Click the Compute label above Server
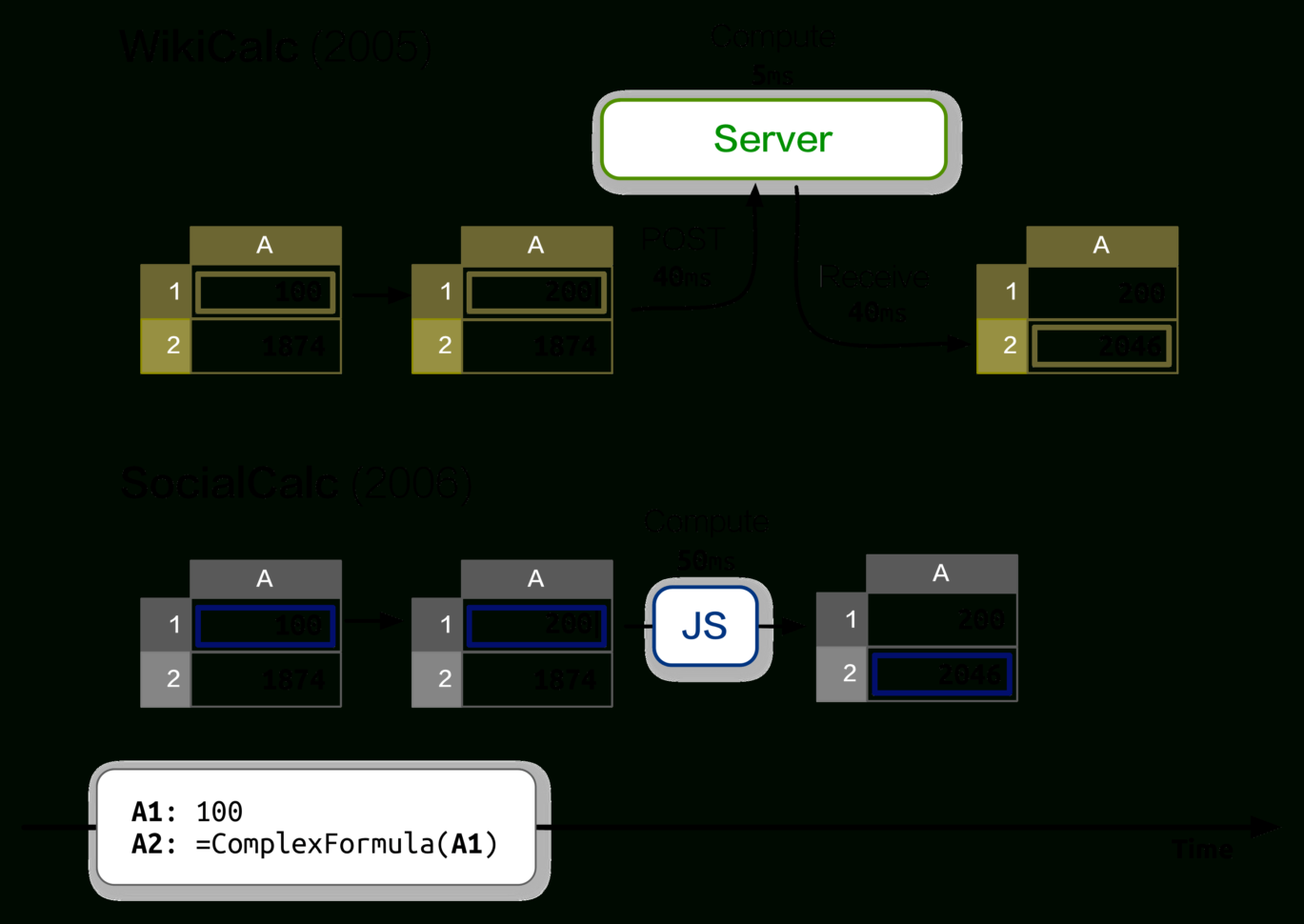 click(772, 38)
